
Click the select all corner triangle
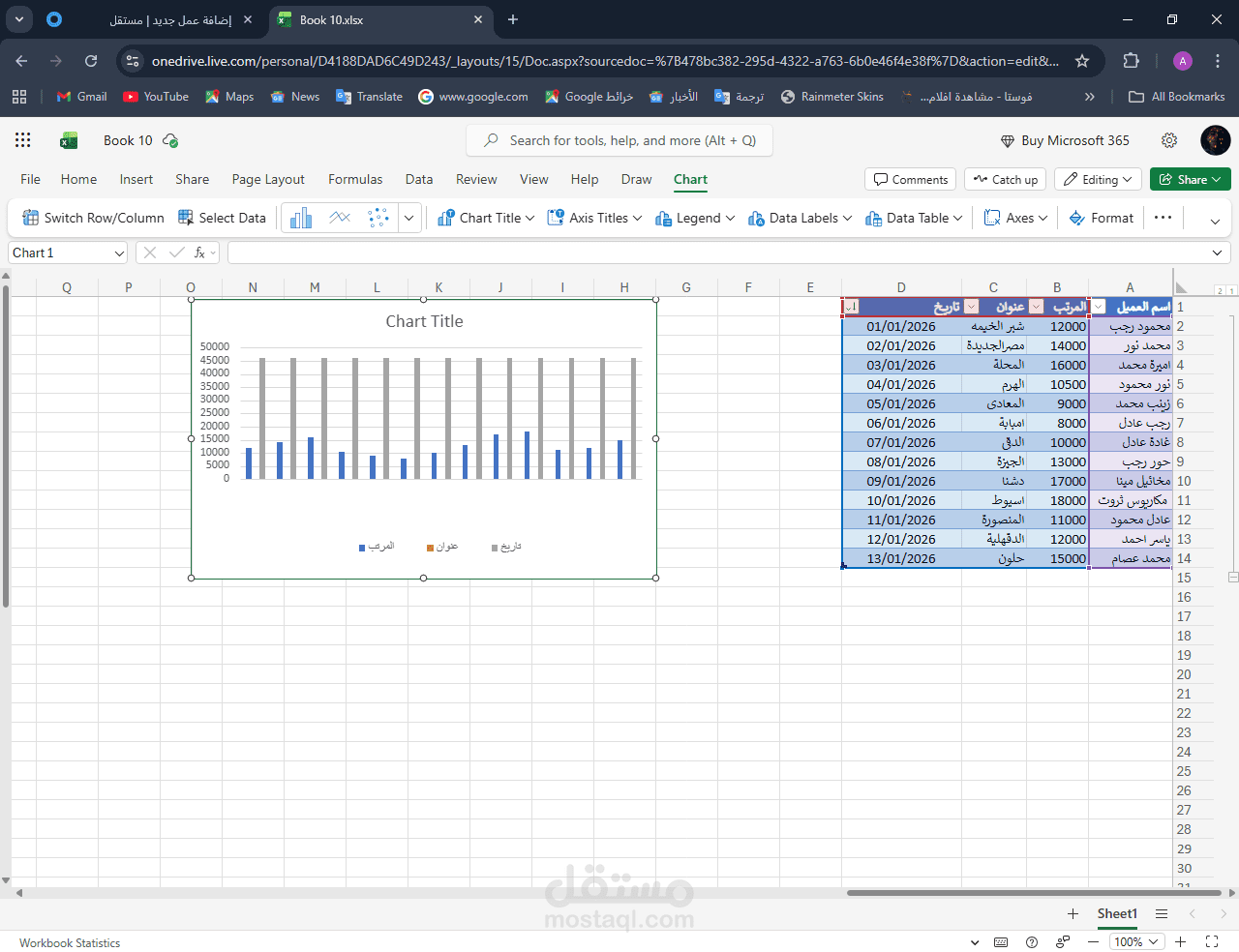pos(1182,287)
